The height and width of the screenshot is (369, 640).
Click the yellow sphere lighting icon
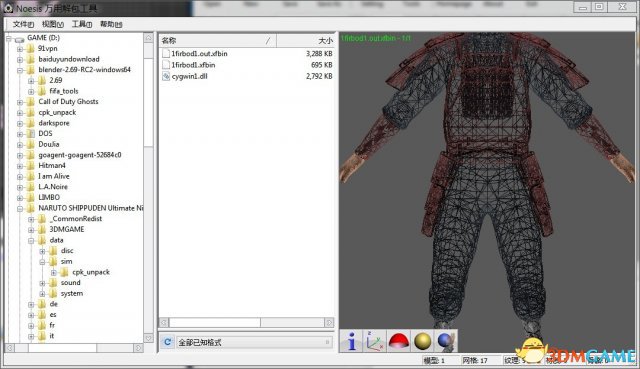[x=422, y=341]
